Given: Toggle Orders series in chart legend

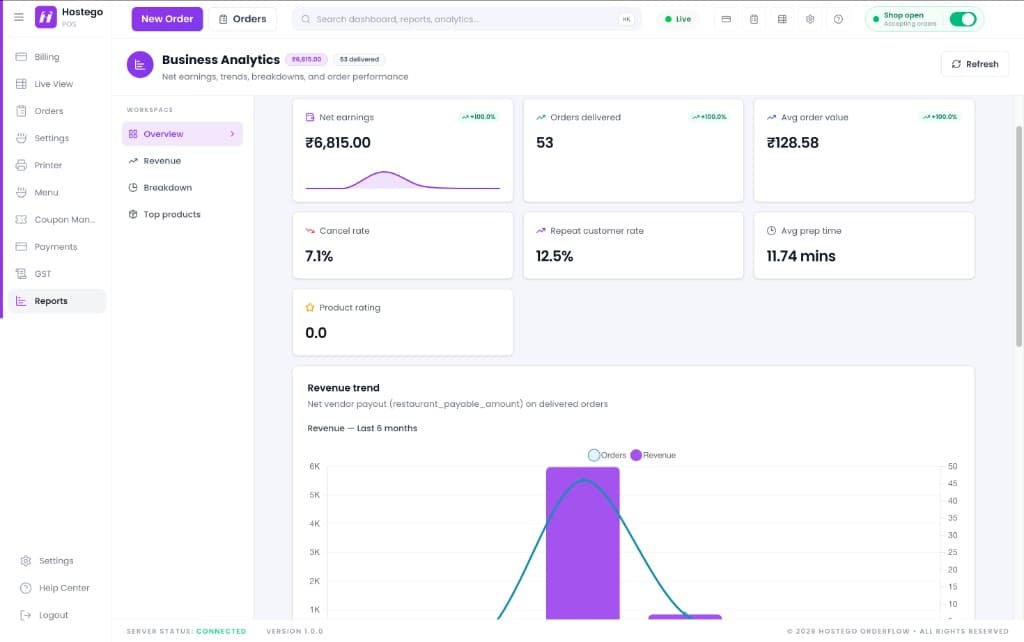Looking at the screenshot, I should click(x=607, y=455).
